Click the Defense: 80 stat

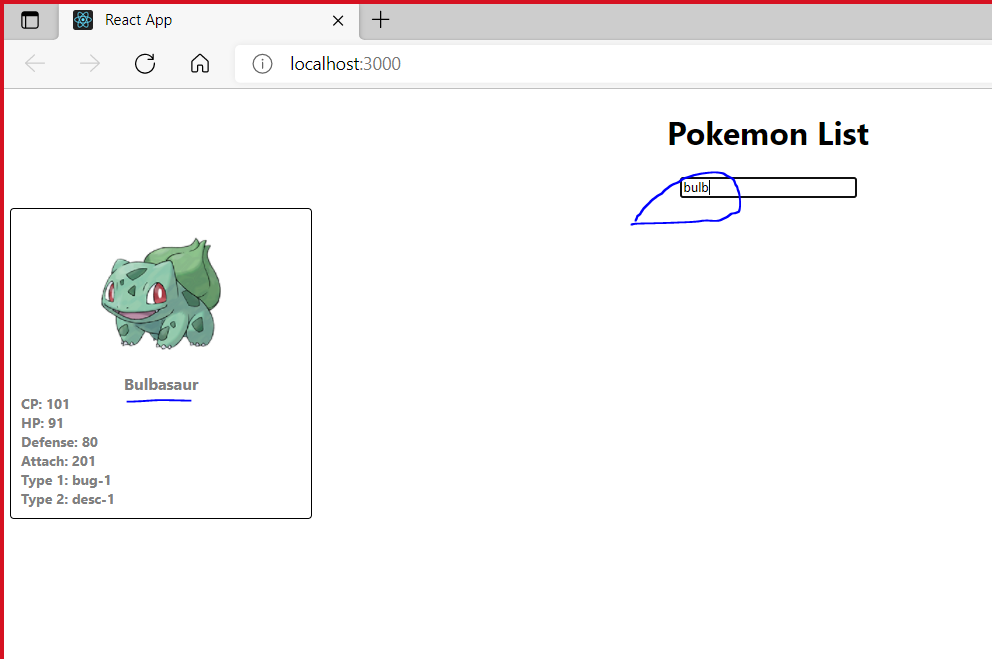(59, 442)
